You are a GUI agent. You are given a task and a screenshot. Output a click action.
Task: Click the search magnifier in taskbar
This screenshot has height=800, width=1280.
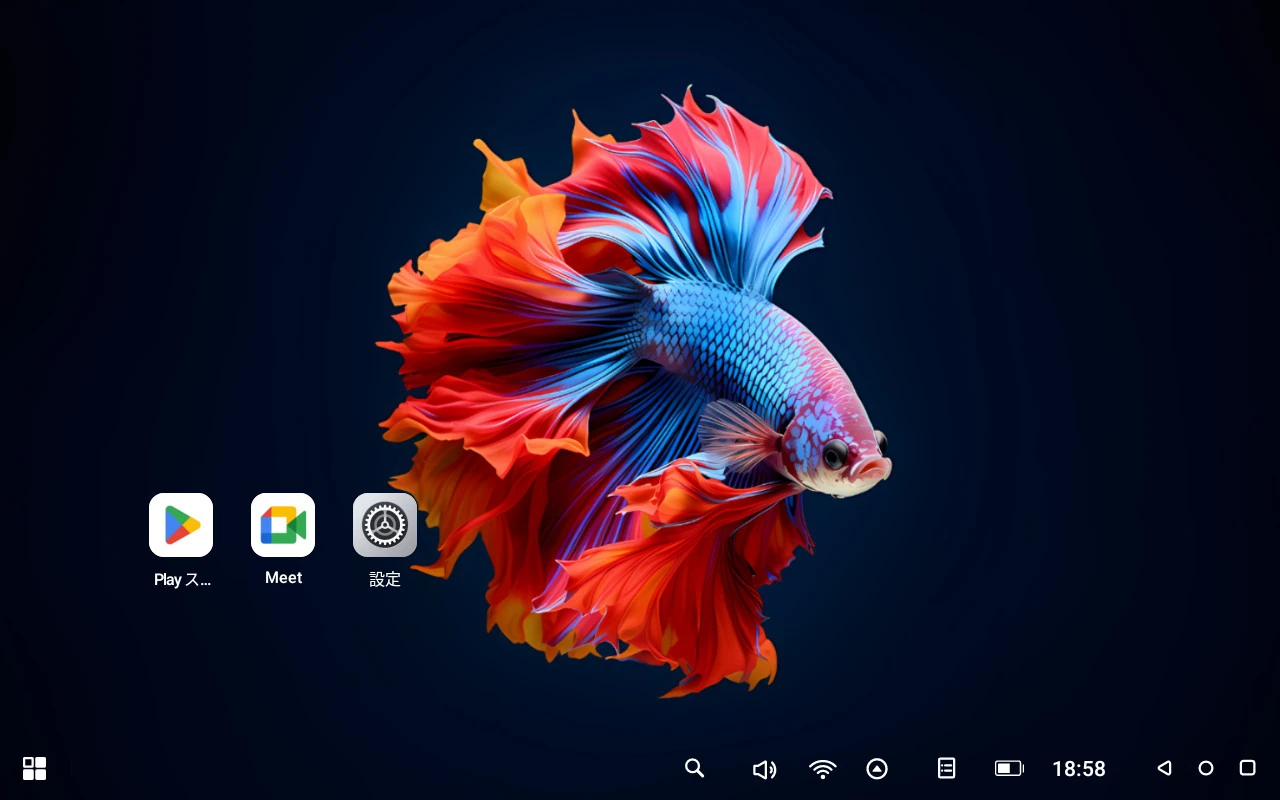694,768
